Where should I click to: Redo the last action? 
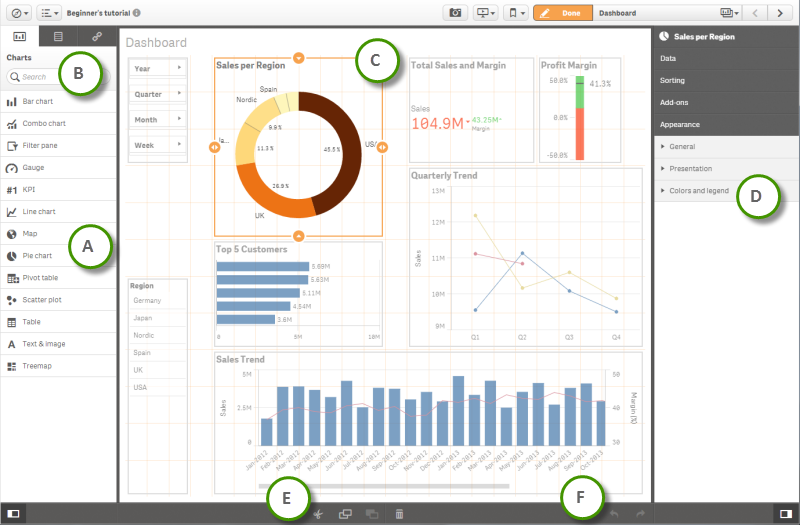point(640,514)
